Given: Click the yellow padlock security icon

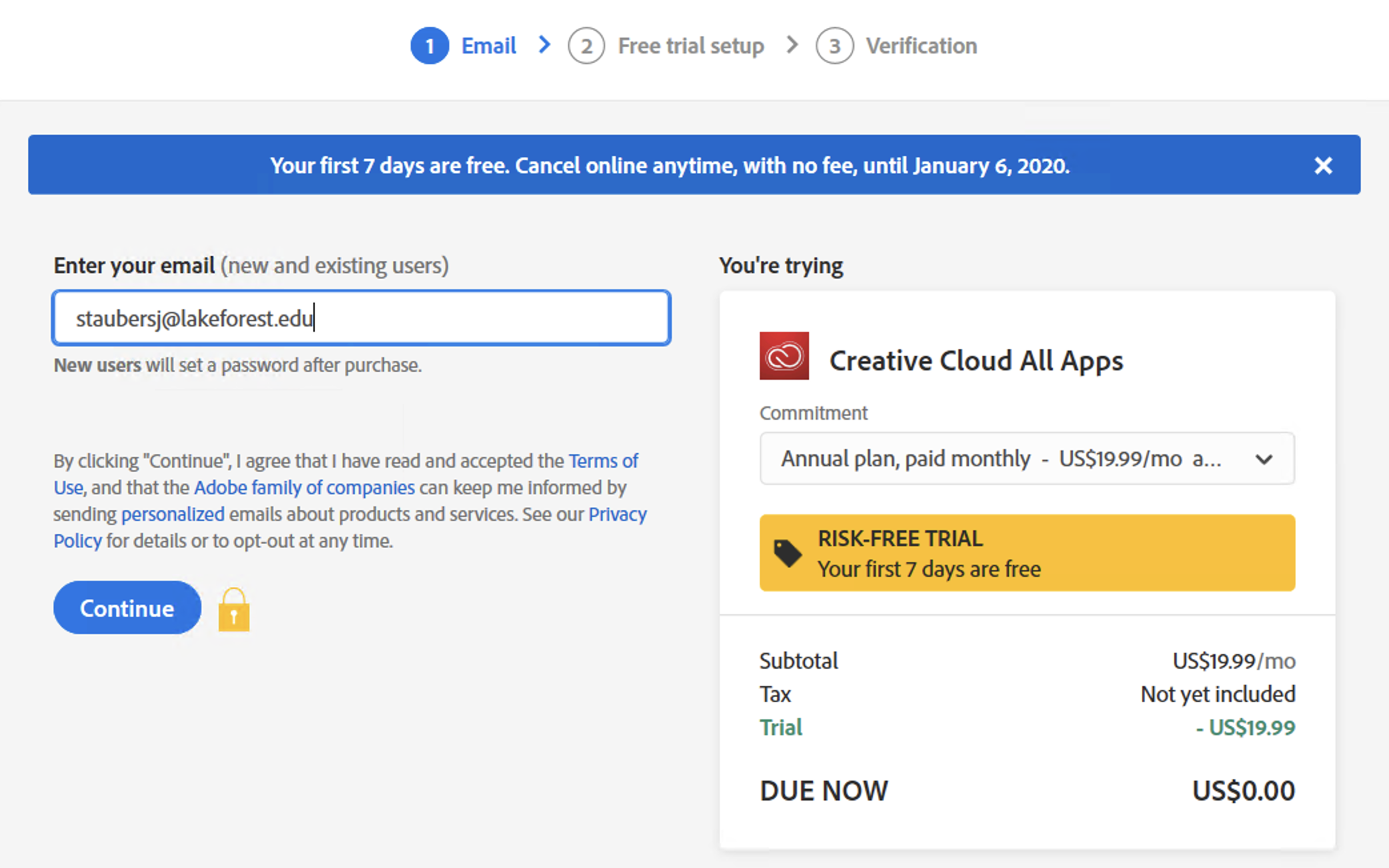Looking at the screenshot, I should point(234,610).
